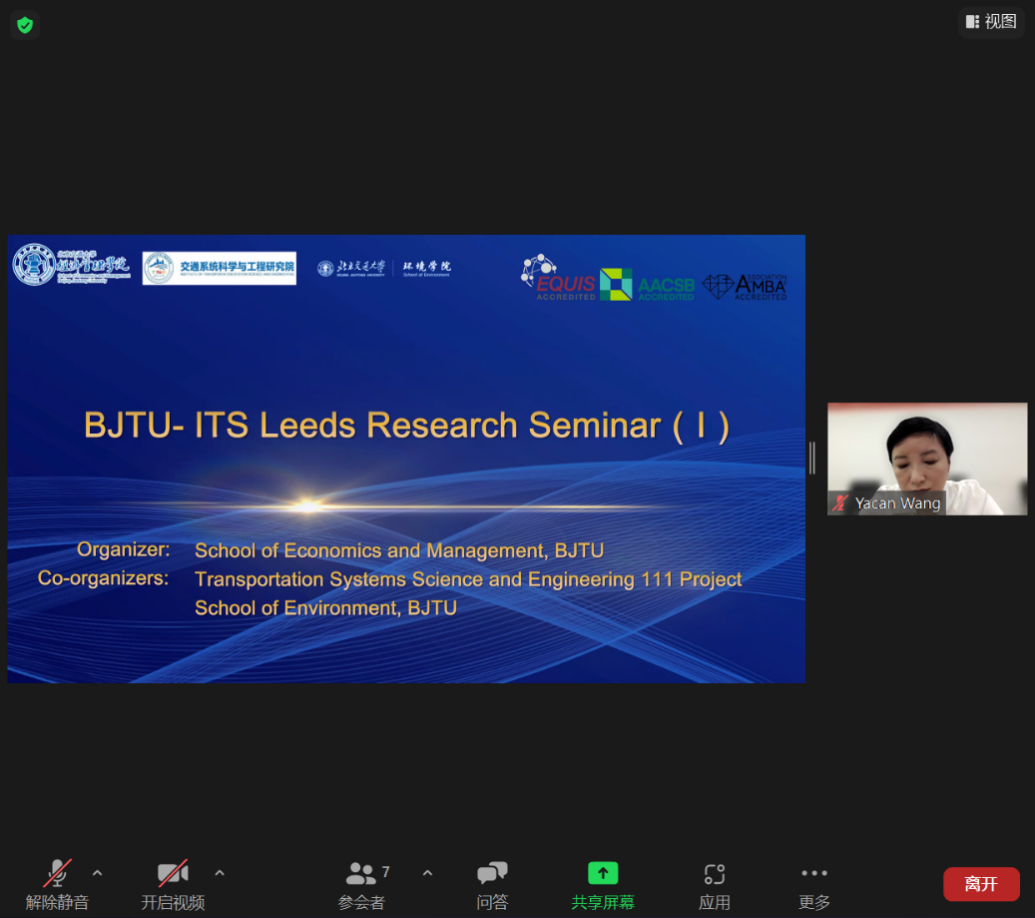
Task: Click the muted microphone icon beside Yacan Wang
Action: pos(840,504)
